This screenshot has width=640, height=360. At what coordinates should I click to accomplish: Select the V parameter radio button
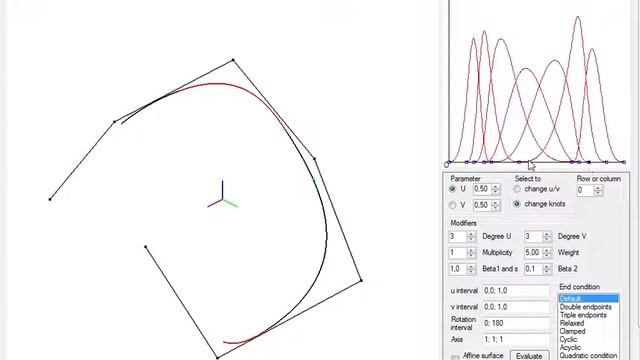(452, 205)
